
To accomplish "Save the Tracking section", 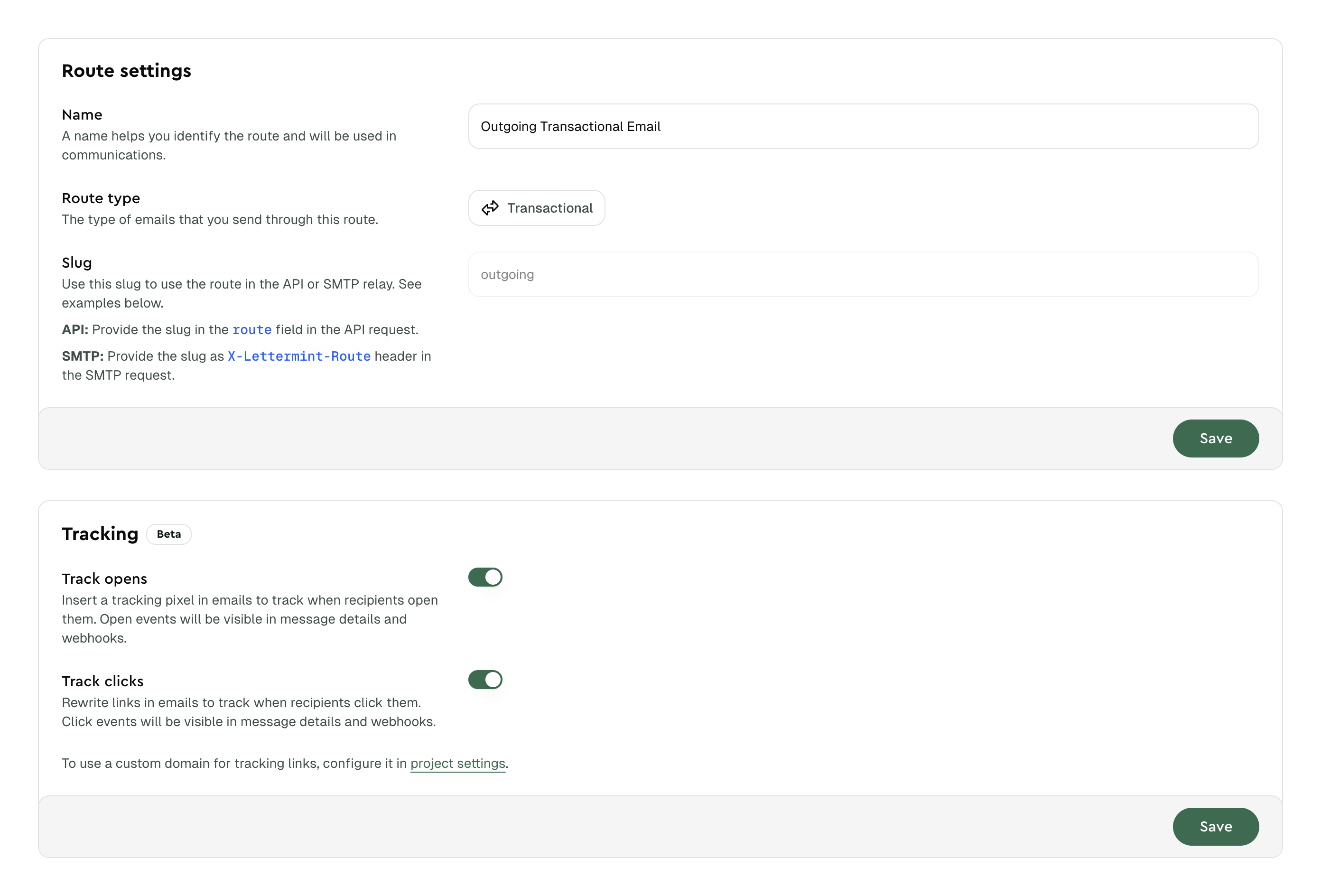I will (x=1215, y=826).
